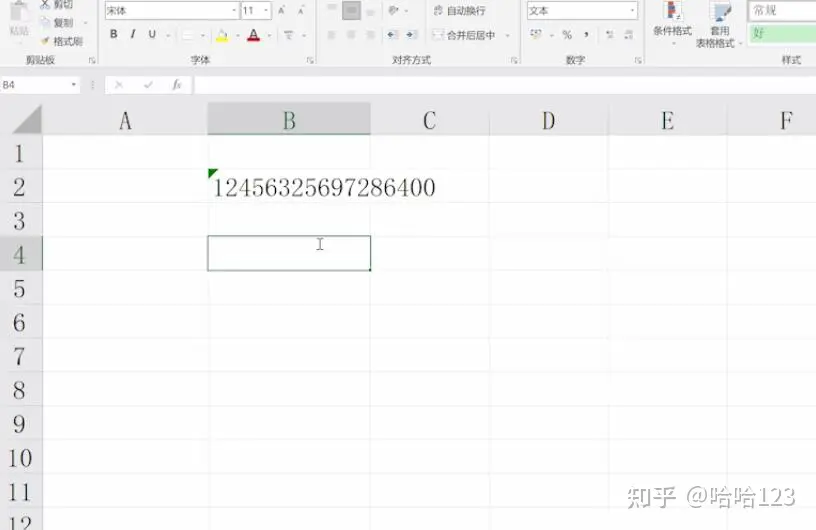
Task: Enable bottom vertical alignment
Action: click(x=371, y=11)
